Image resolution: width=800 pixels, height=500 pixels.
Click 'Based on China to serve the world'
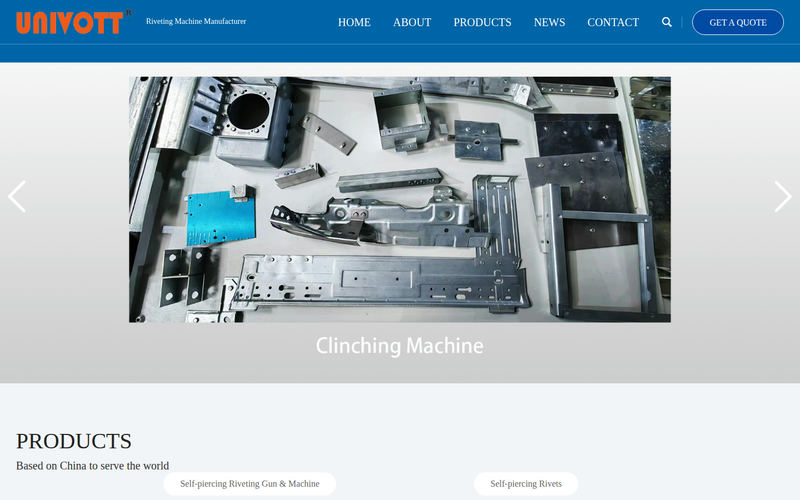point(92,466)
